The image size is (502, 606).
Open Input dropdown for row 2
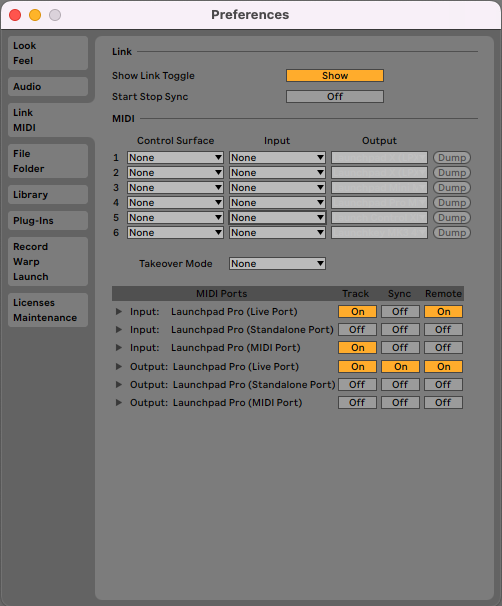point(277,173)
